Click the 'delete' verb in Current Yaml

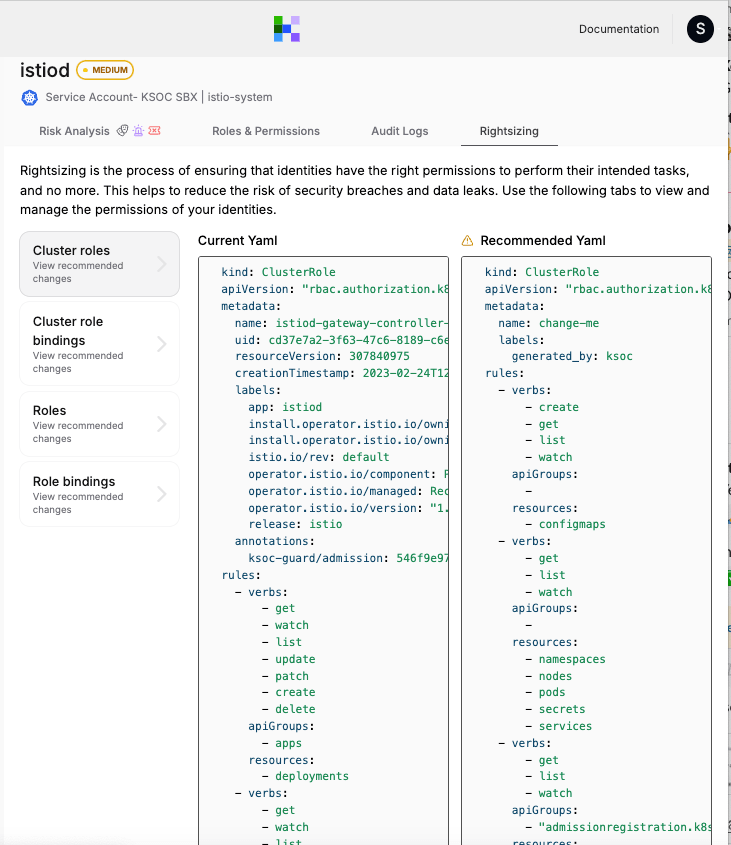click(x=295, y=709)
